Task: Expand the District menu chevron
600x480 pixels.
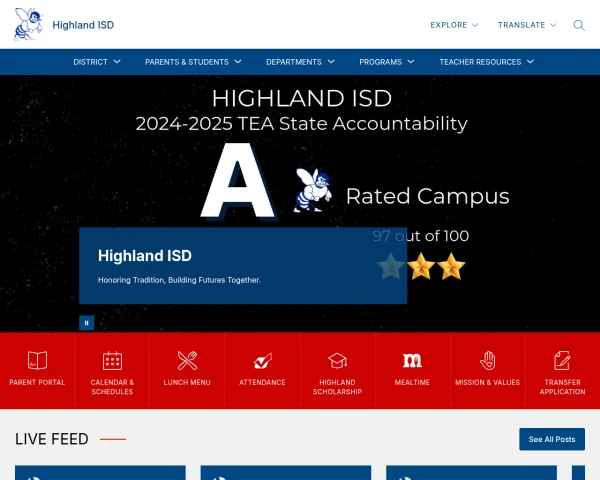Action: pos(117,62)
